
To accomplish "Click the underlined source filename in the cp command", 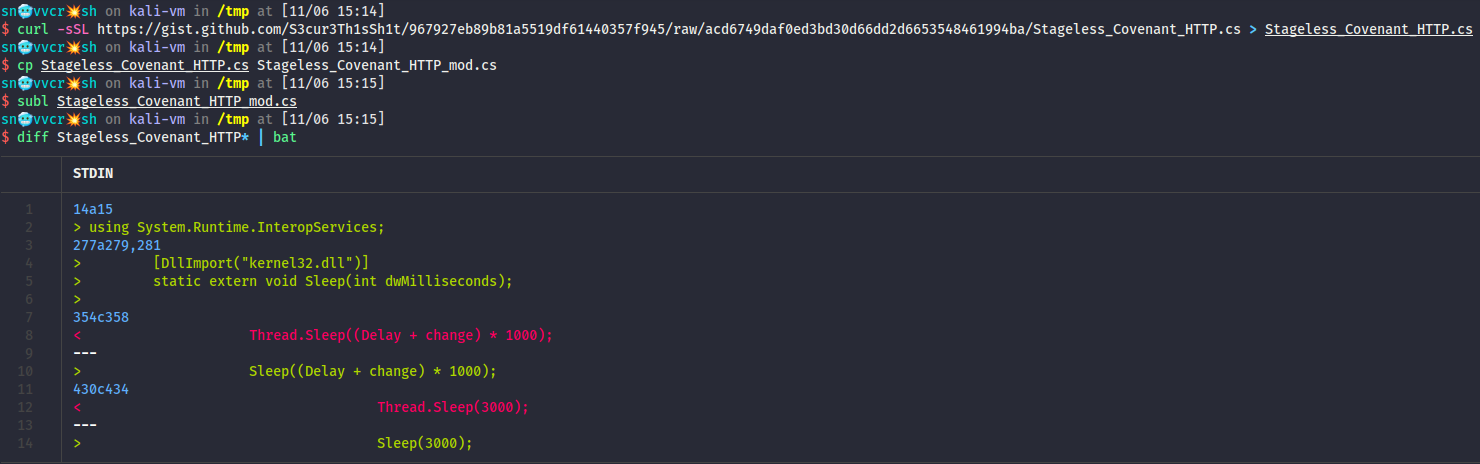I will pos(145,65).
